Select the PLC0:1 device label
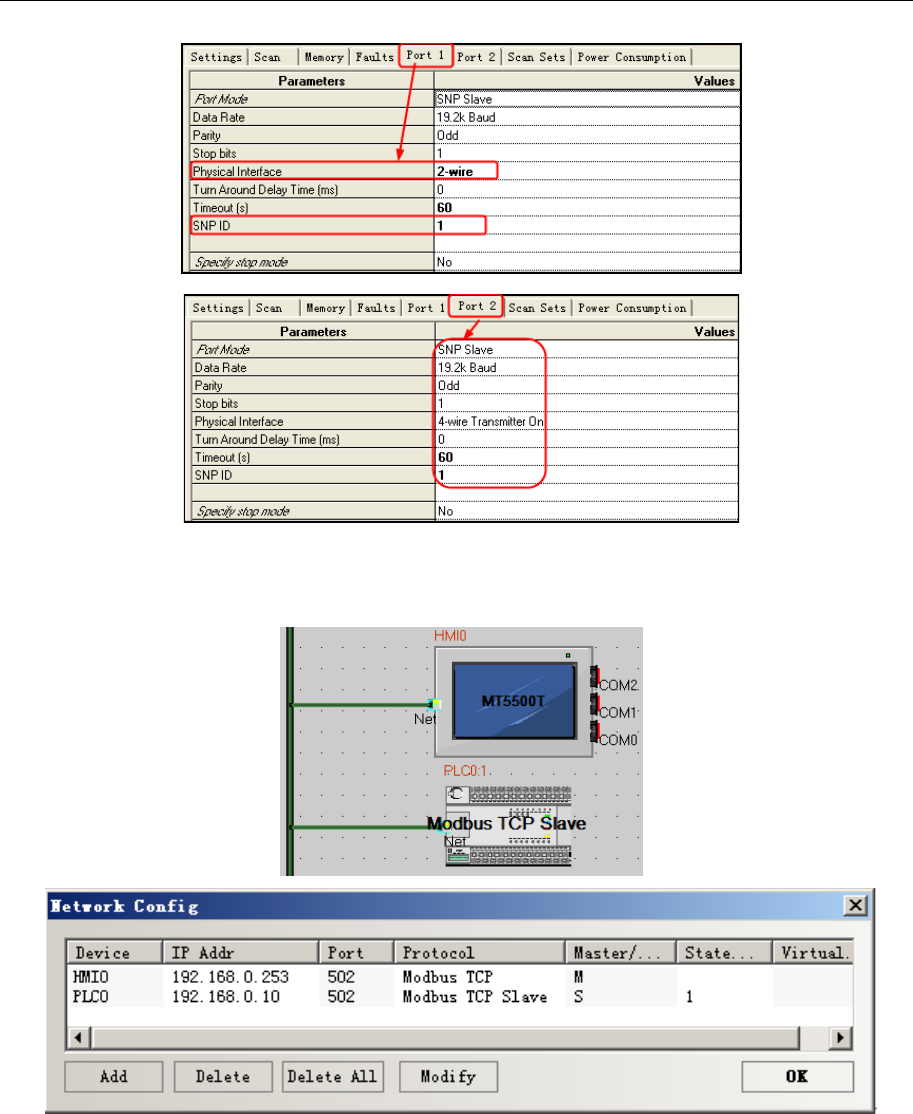 pos(465,771)
